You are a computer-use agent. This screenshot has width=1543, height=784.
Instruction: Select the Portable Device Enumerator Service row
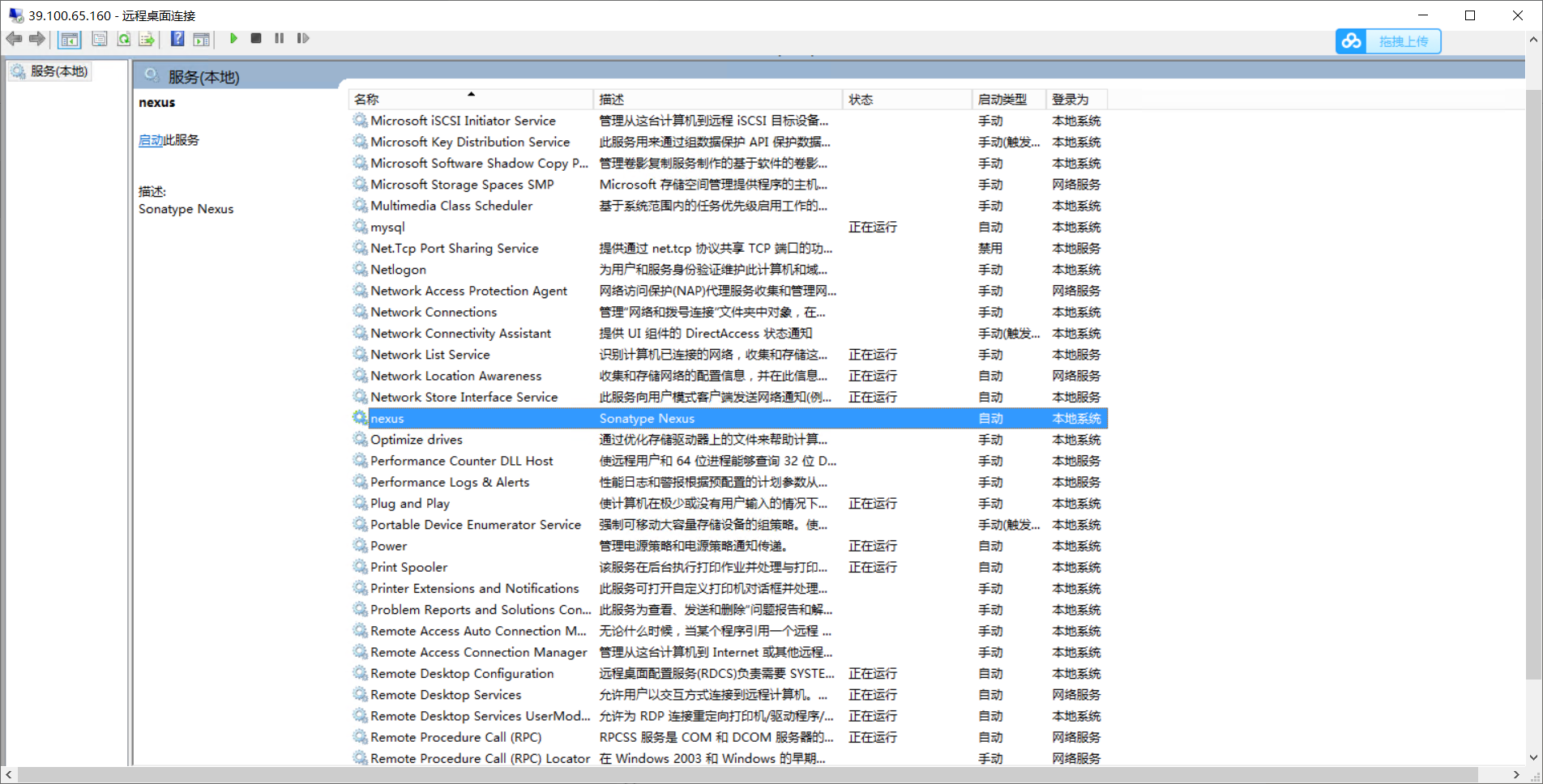point(728,524)
